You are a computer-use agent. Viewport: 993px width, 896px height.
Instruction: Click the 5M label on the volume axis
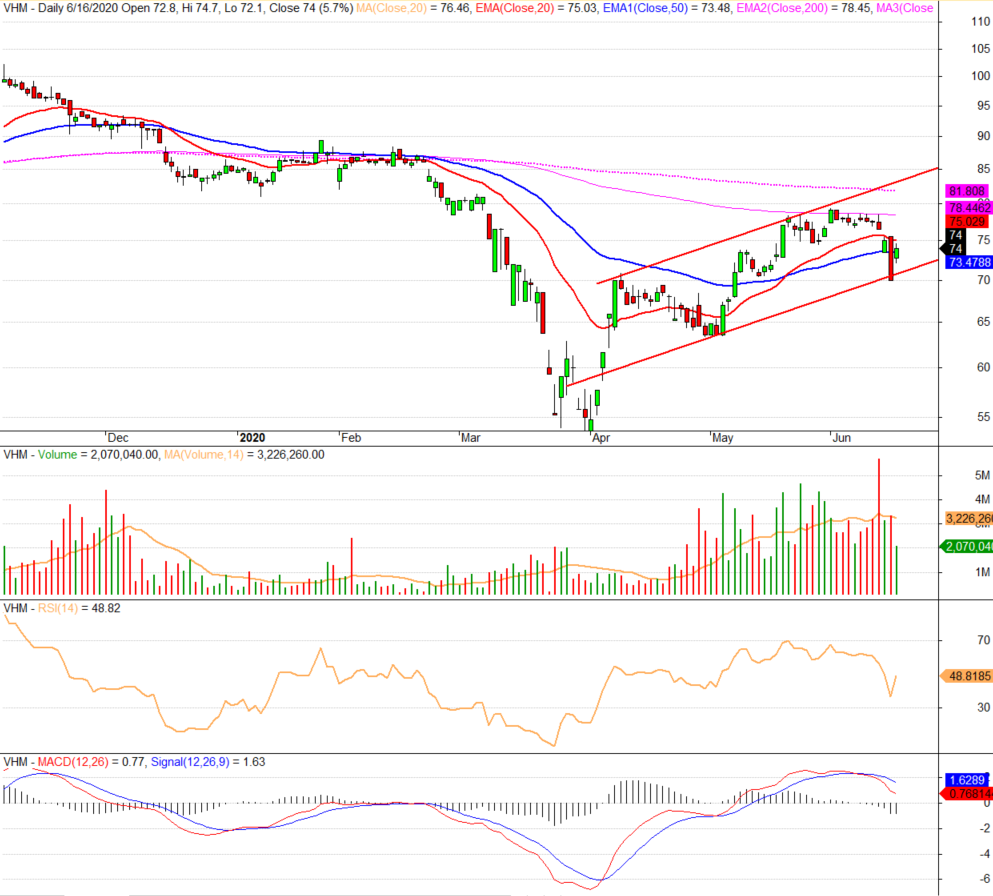tap(982, 476)
